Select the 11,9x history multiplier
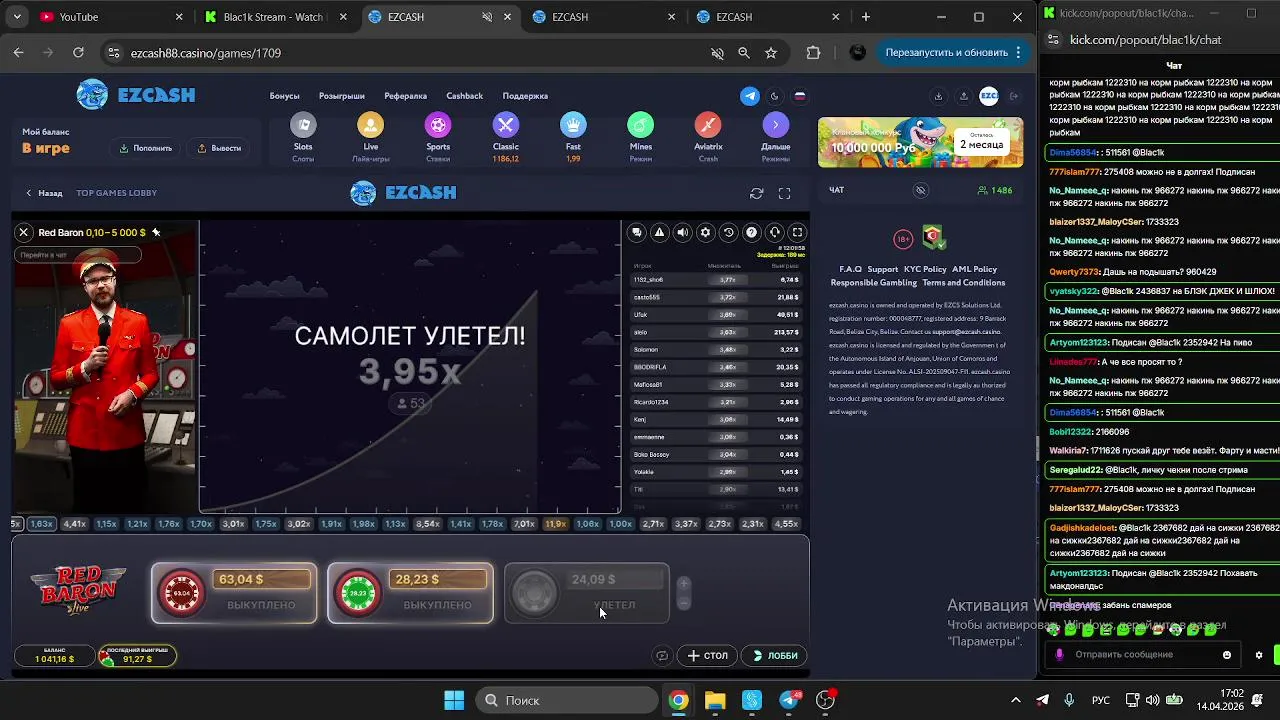The width and height of the screenshot is (1280, 720). click(x=555, y=524)
